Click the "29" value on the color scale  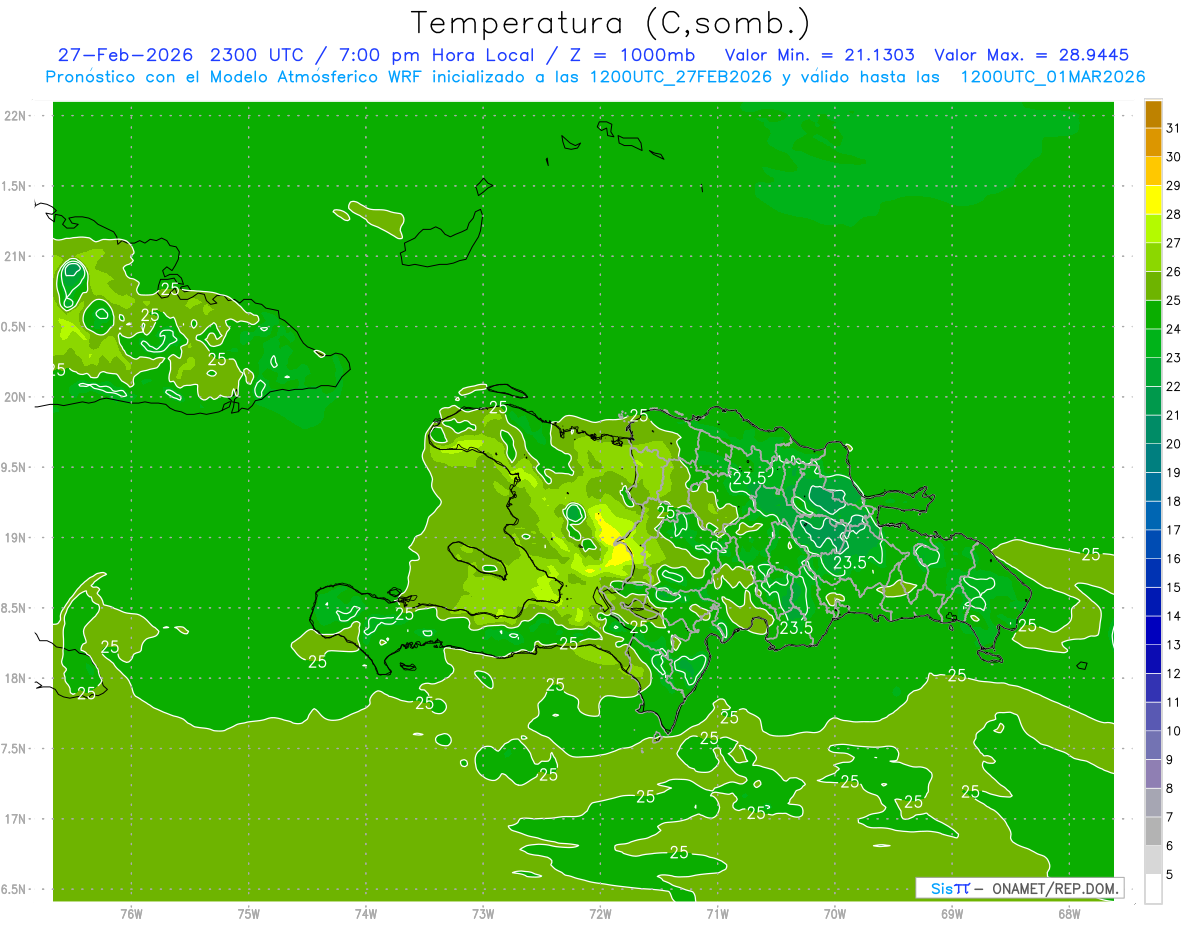1174,185
